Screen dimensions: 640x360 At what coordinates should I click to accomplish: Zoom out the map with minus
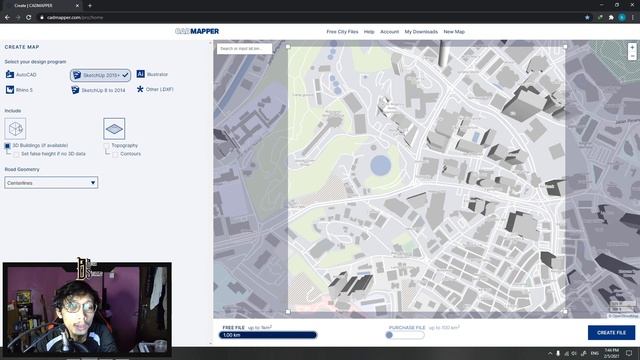coord(632,56)
